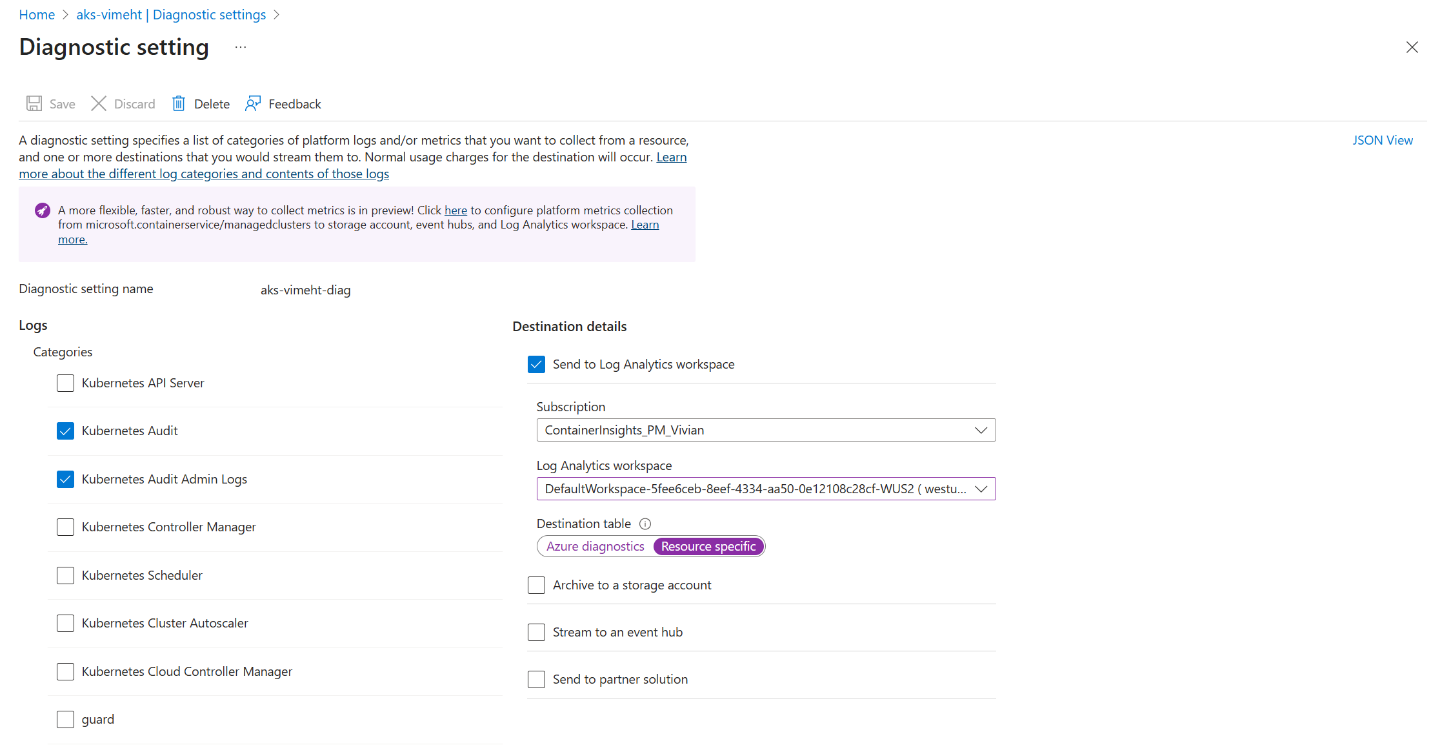This screenshot has width=1431, height=754.
Task: Click the "here" link in preview banner
Action: point(455,211)
